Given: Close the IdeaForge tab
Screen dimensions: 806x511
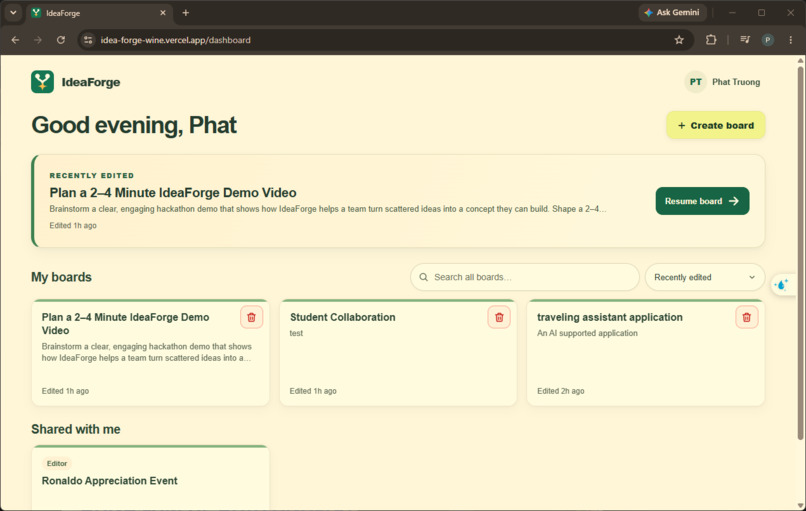Looking at the screenshot, I should coord(163,13).
